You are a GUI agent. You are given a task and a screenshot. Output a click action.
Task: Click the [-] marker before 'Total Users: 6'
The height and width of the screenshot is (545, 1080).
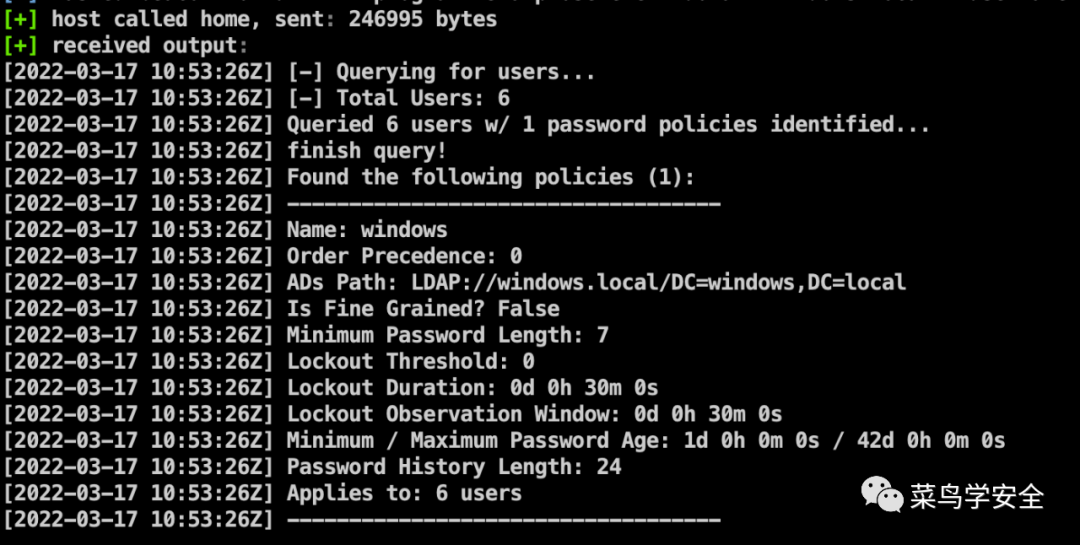pyautogui.click(x=304, y=98)
